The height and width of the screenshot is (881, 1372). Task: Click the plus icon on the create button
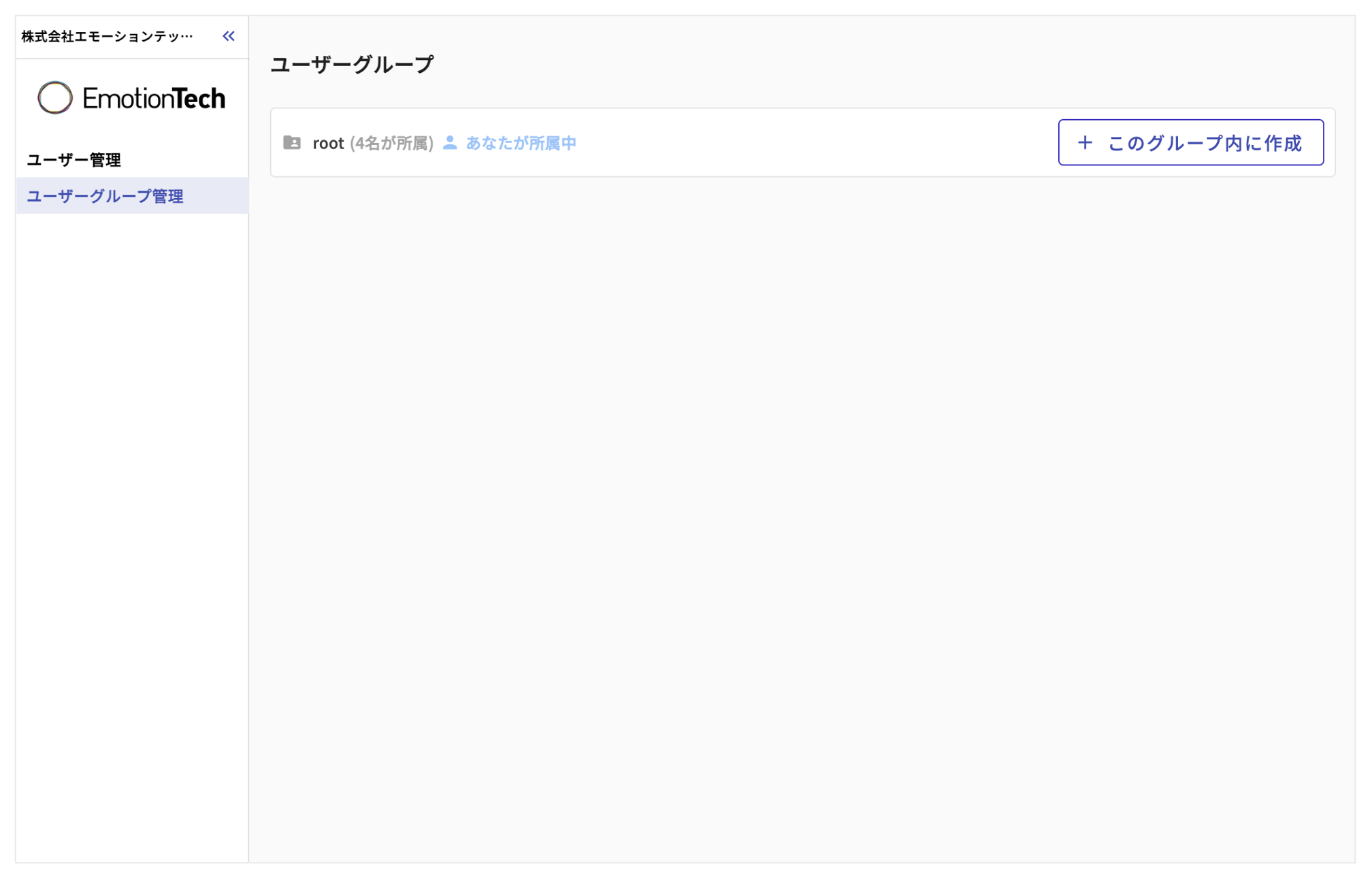[1085, 143]
